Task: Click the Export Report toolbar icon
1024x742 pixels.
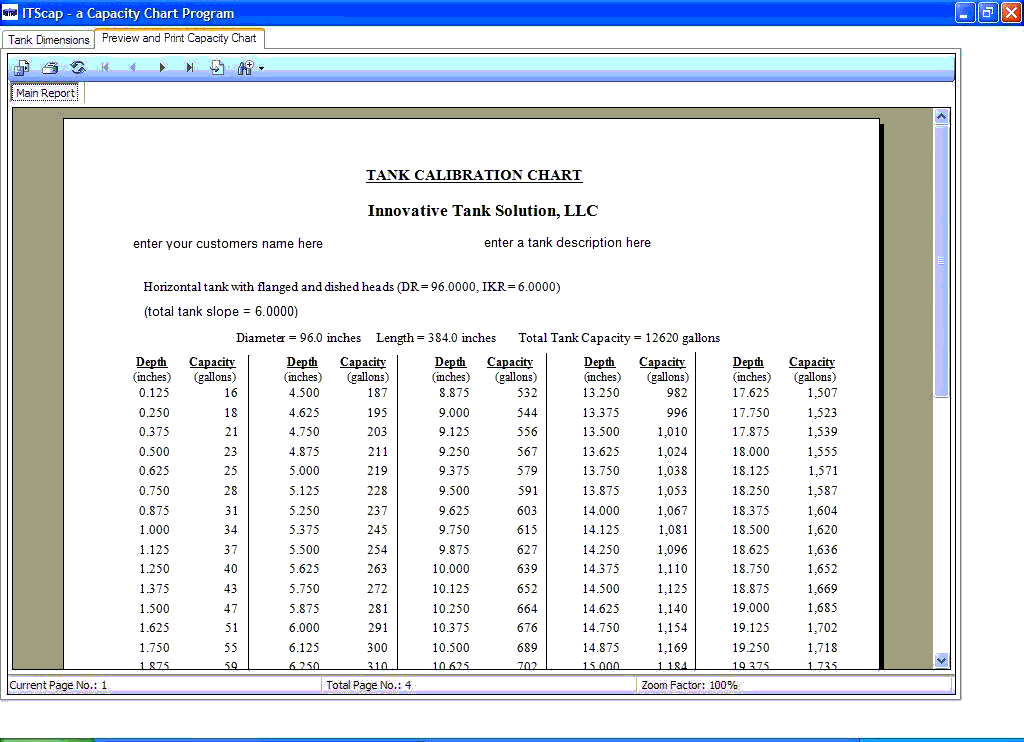Action: (x=22, y=67)
